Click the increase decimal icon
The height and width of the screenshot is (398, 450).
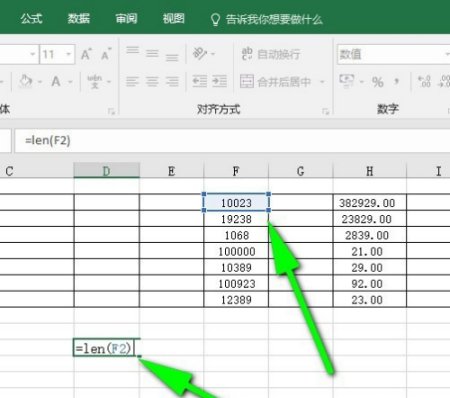[425, 81]
